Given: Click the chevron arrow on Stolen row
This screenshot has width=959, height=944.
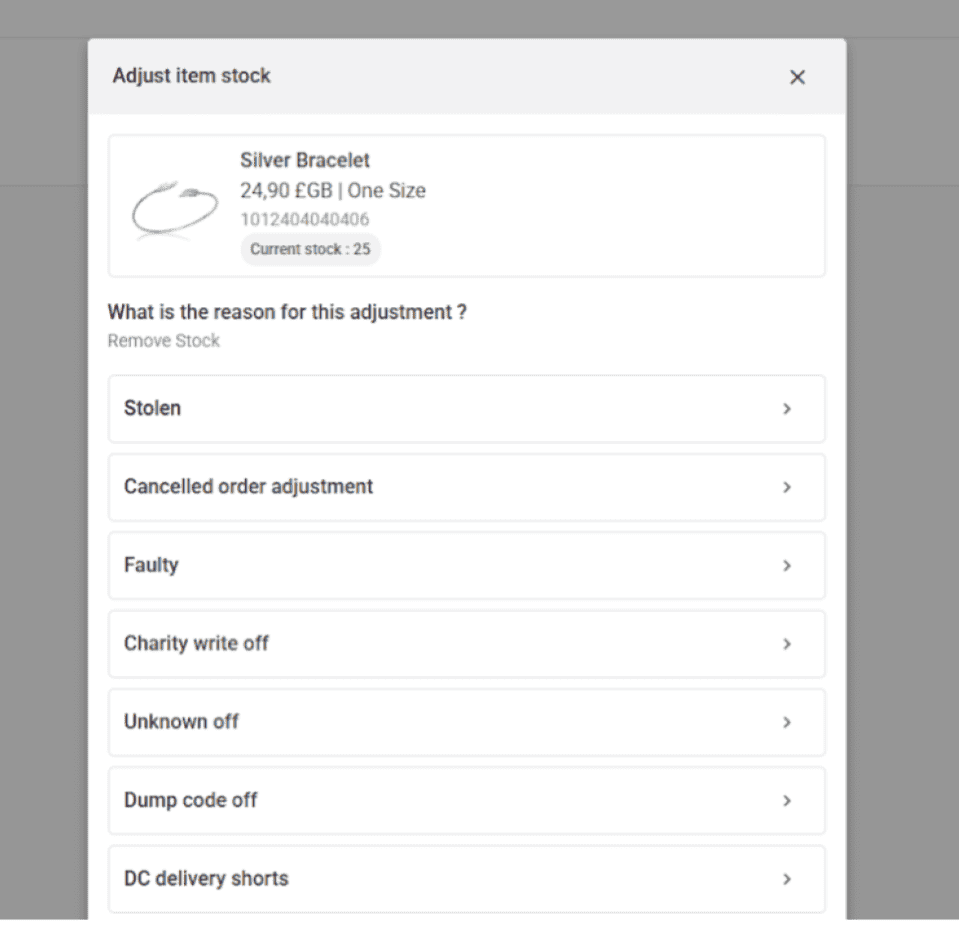Looking at the screenshot, I should pos(787,409).
